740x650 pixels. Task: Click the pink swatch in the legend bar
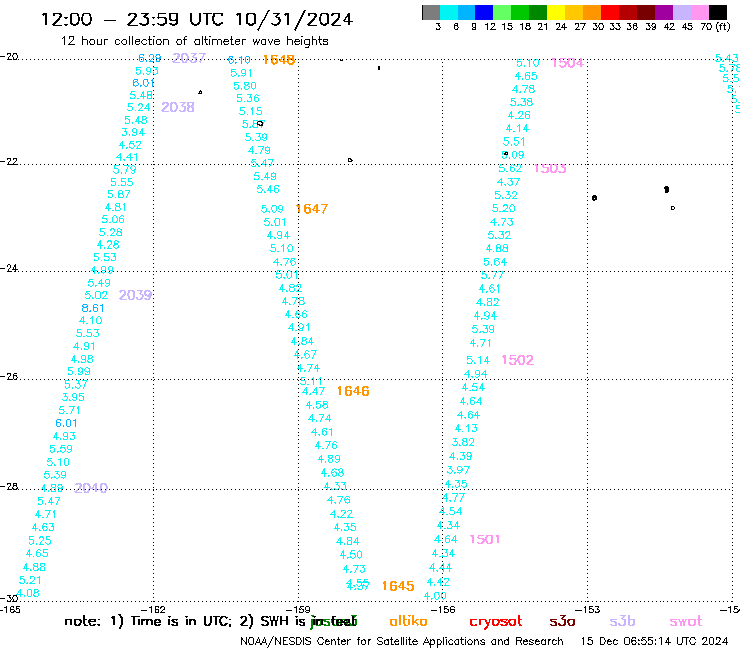pos(700,12)
